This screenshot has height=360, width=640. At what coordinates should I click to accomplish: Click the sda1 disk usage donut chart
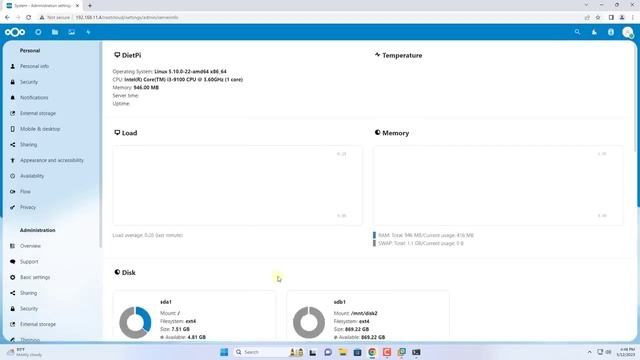[x=135, y=322]
